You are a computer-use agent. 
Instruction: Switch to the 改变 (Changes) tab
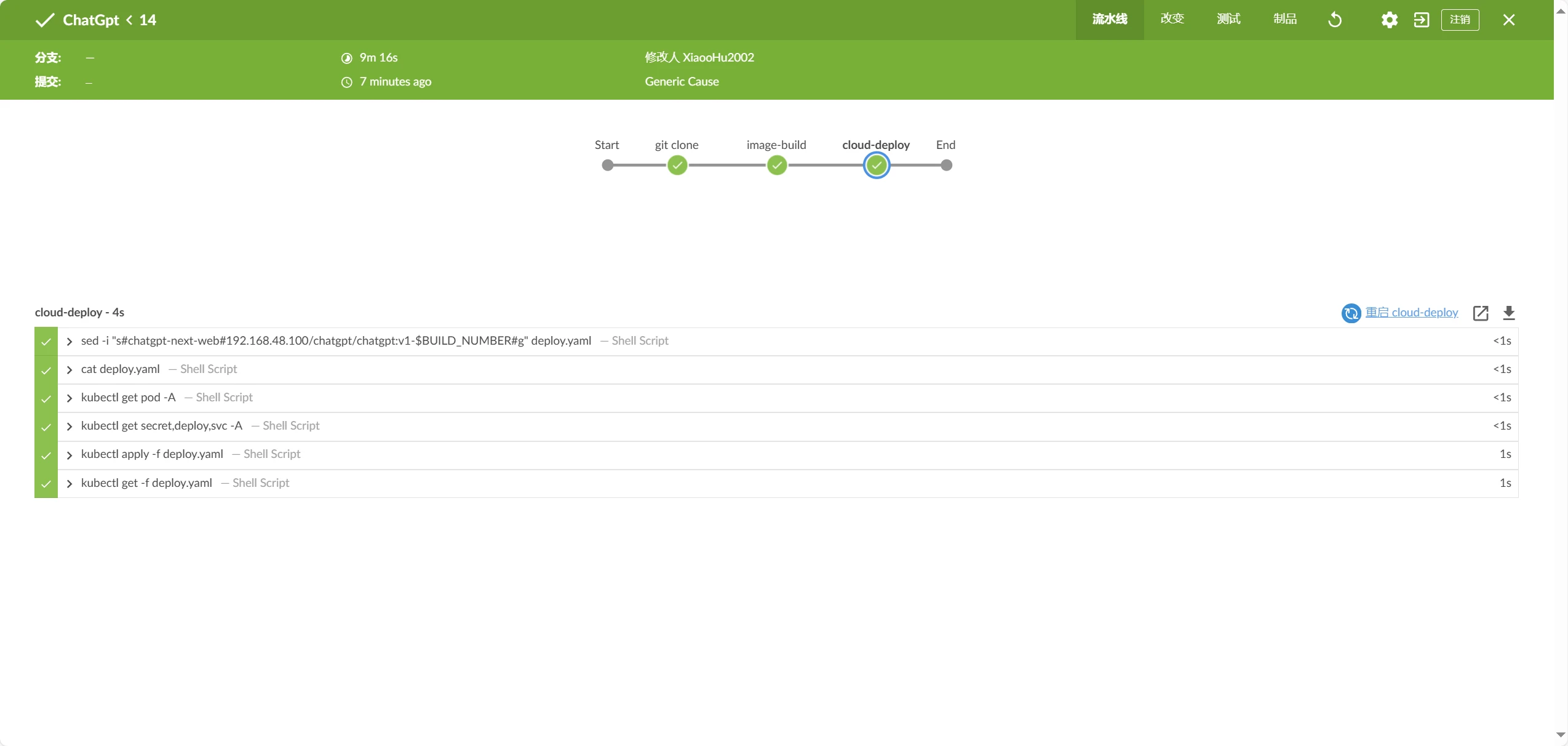pos(1172,19)
